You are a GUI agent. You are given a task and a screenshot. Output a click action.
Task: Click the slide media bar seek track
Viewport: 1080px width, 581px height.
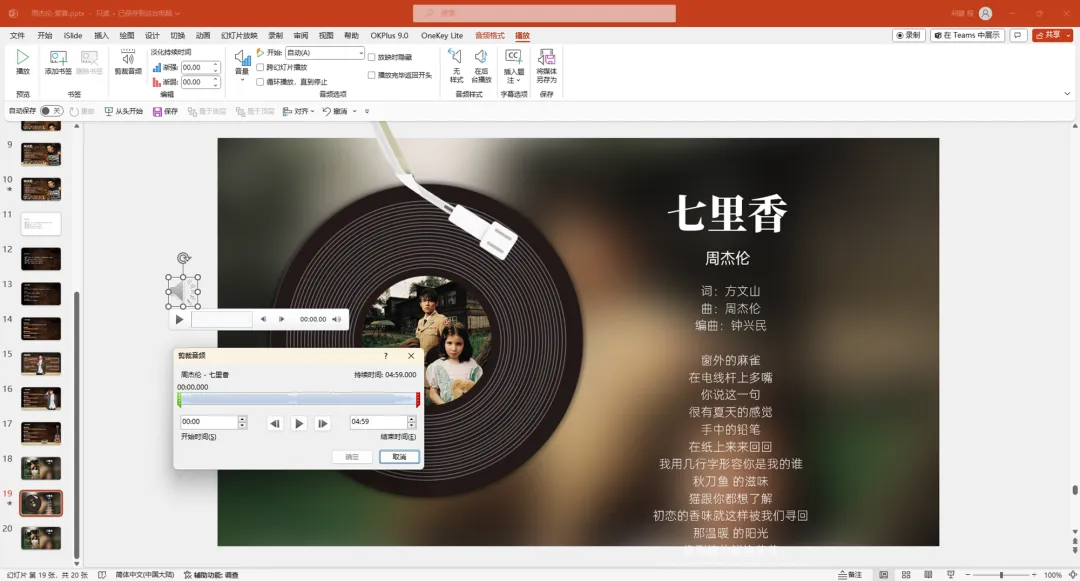click(x=222, y=319)
